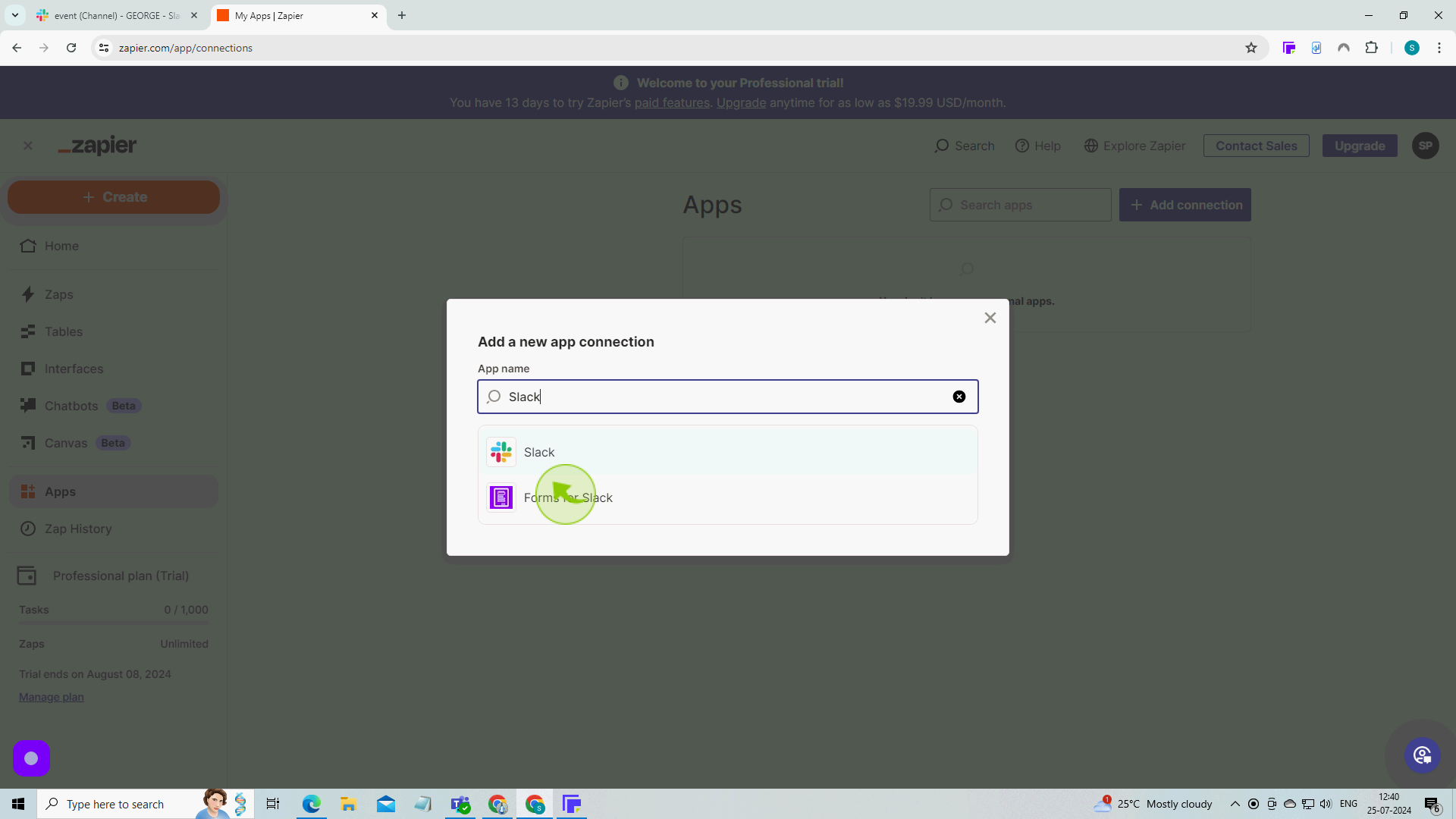Open the browser extensions puzzle icon
Screen dimensions: 1456x819
pos(1371,48)
